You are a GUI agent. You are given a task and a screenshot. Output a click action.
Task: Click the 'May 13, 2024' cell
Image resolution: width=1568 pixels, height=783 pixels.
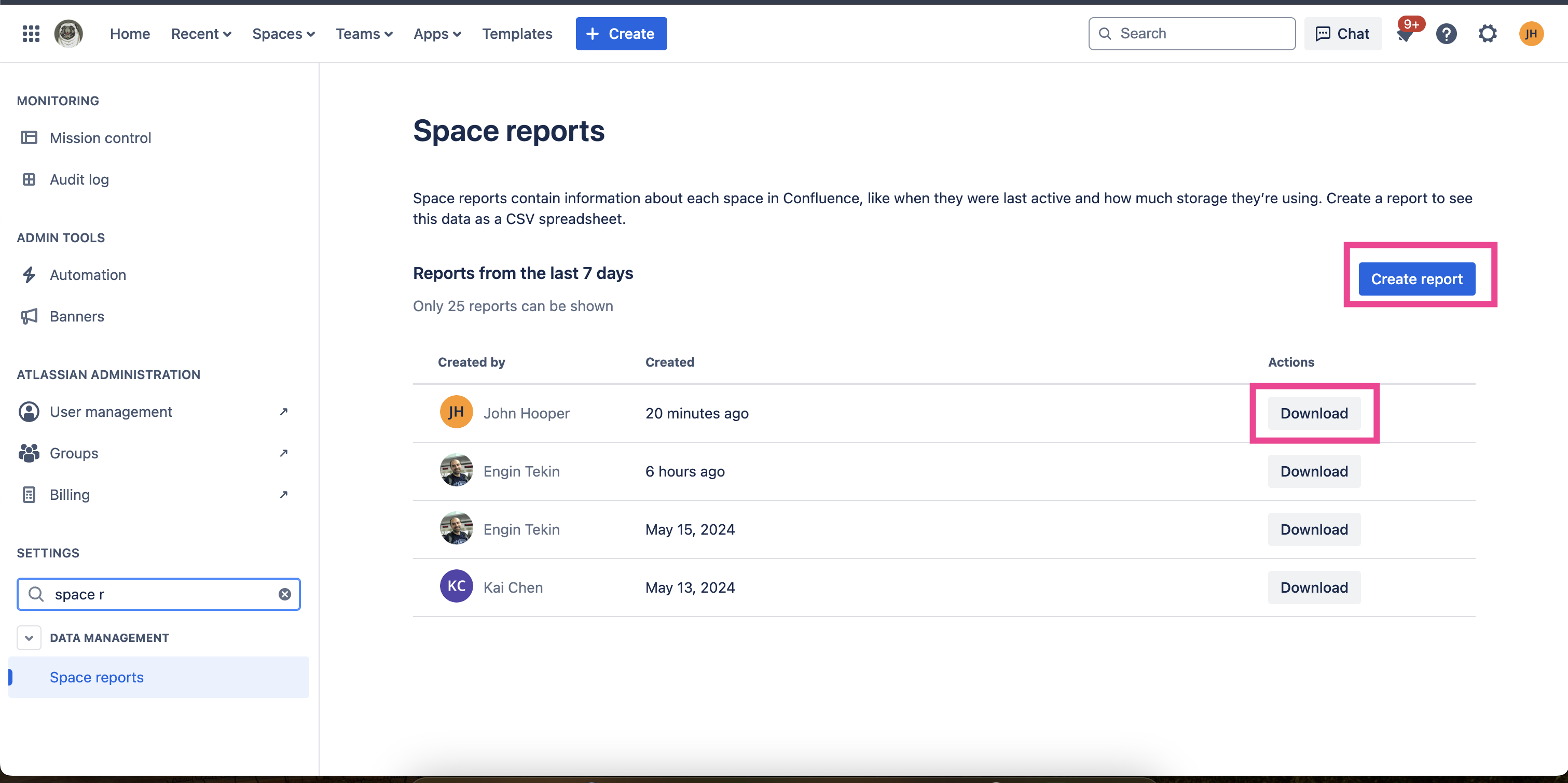coord(690,587)
